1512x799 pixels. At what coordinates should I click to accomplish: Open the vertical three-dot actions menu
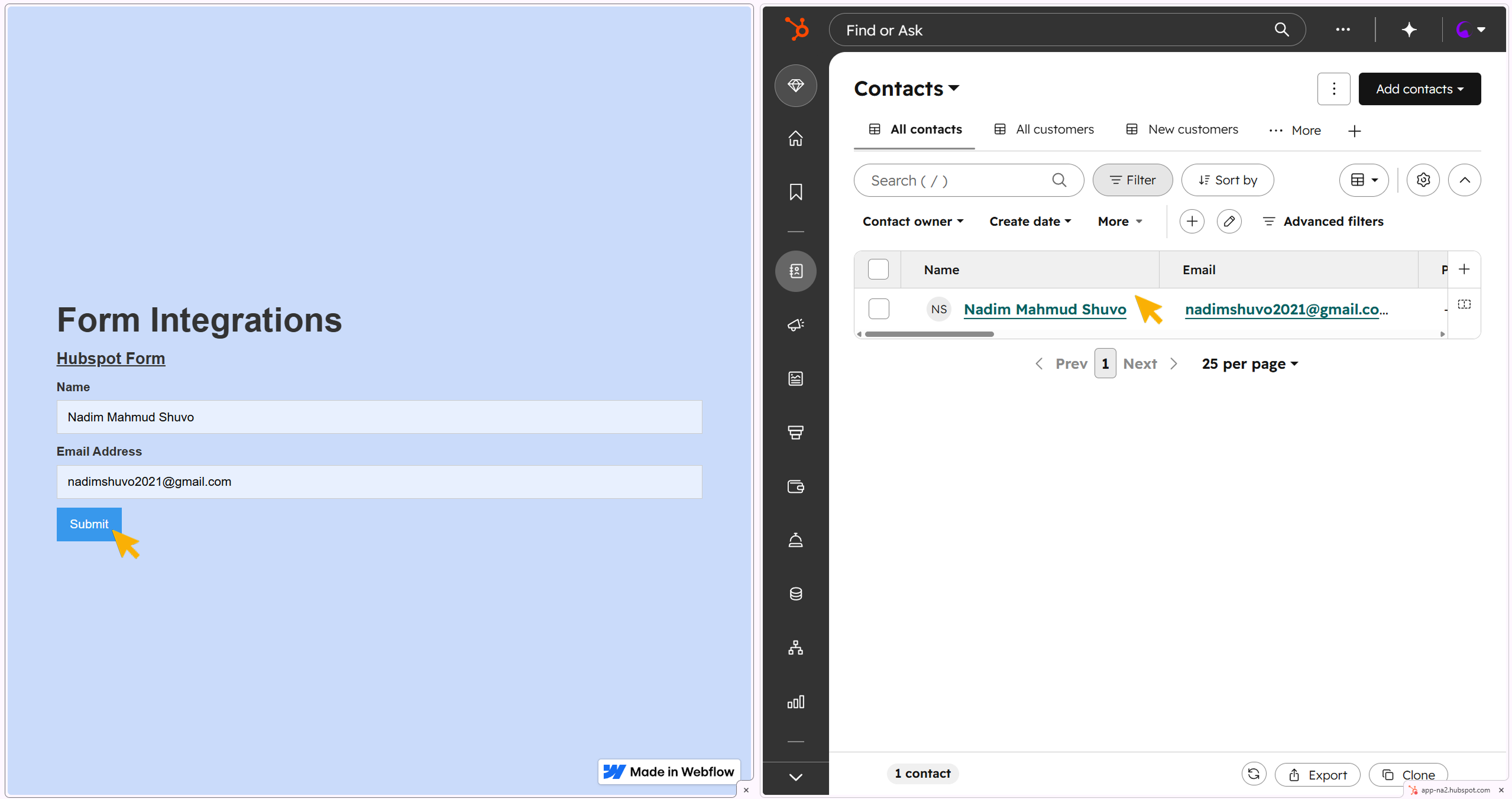coord(1333,89)
